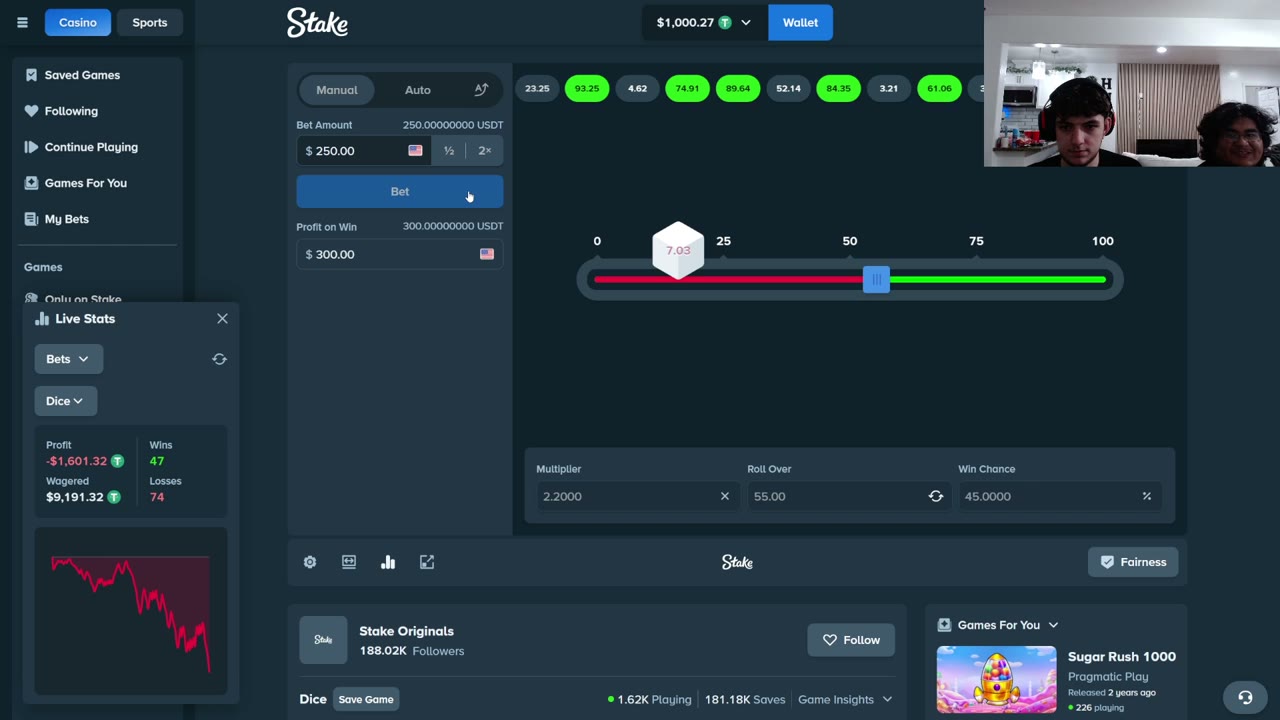The image size is (1280, 720).
Task: Open the advanced bet curve icon
Action: [x=481, y=90]
